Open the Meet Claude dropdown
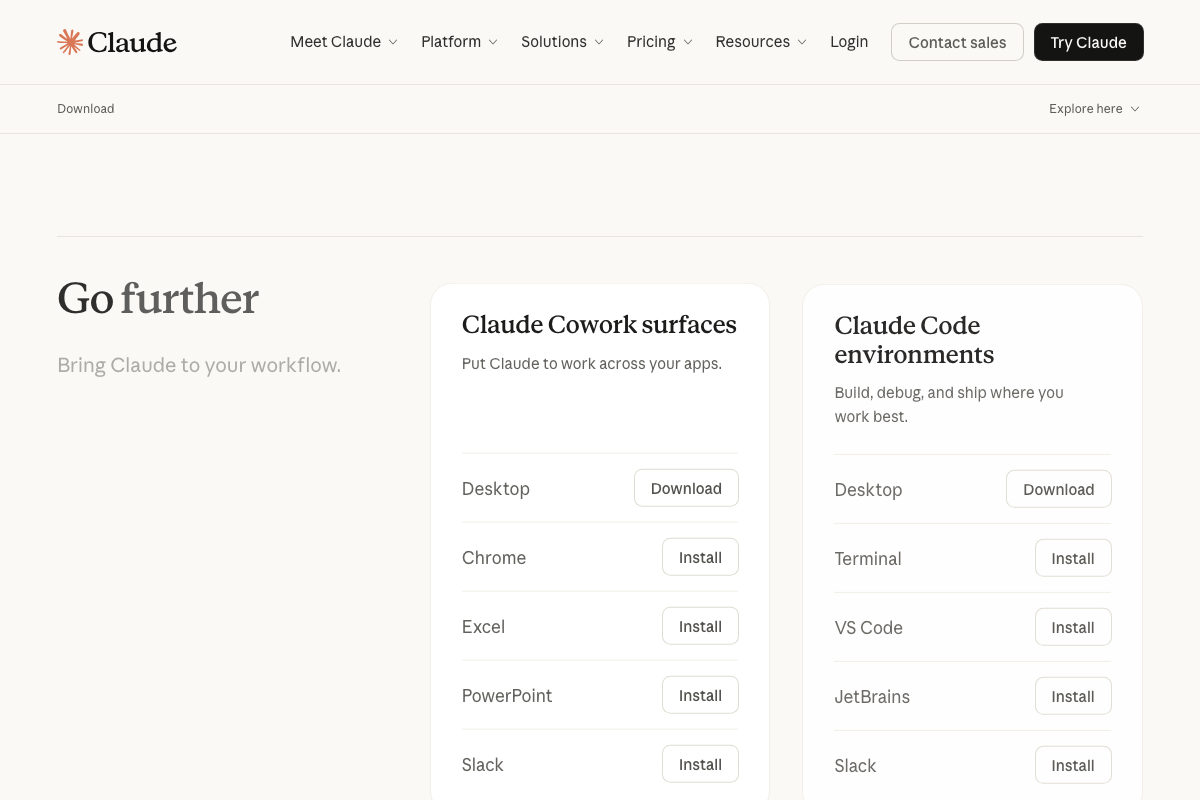 (343, 41)
